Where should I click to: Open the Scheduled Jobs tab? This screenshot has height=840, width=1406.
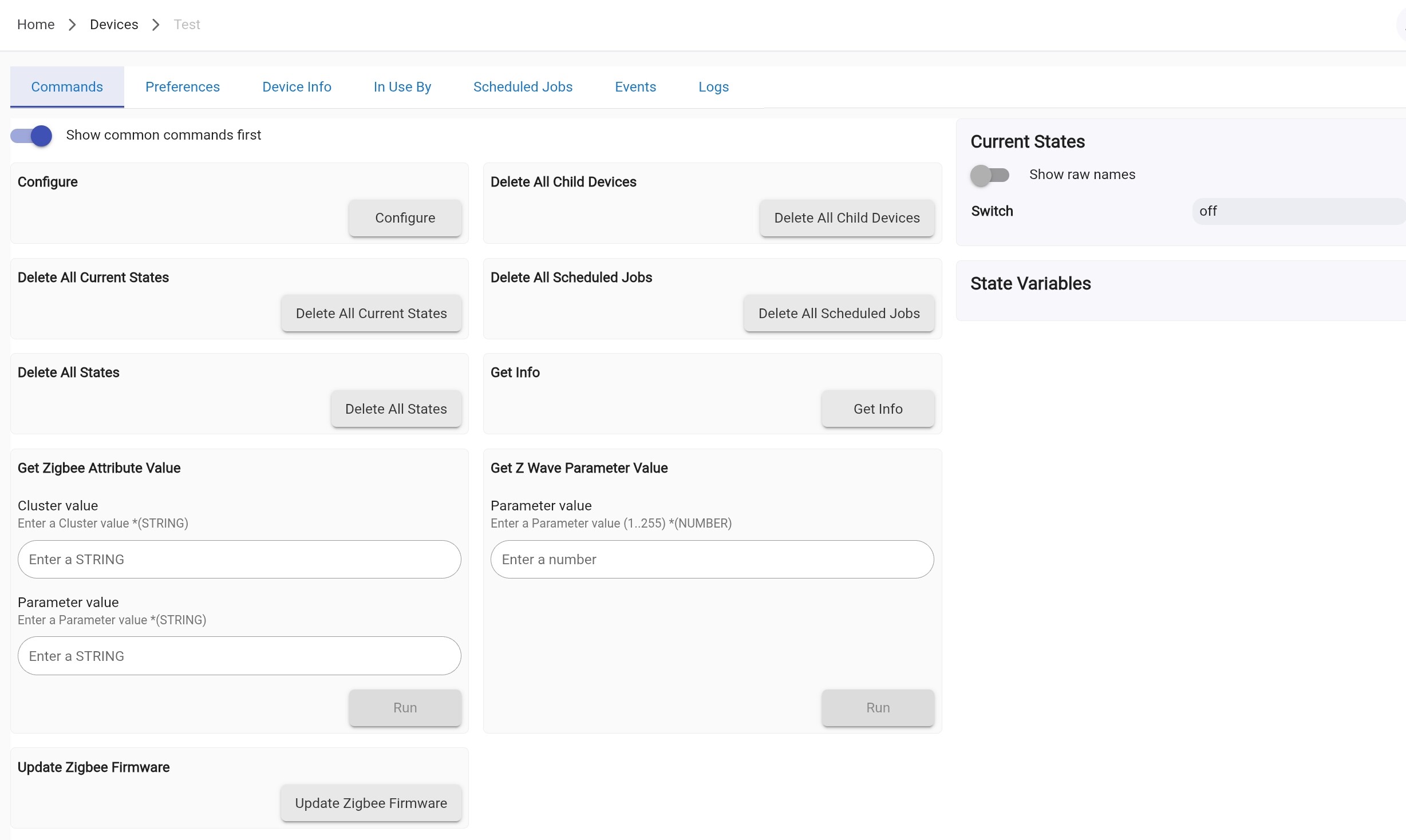pyautogui.click(x=522, y=87)
